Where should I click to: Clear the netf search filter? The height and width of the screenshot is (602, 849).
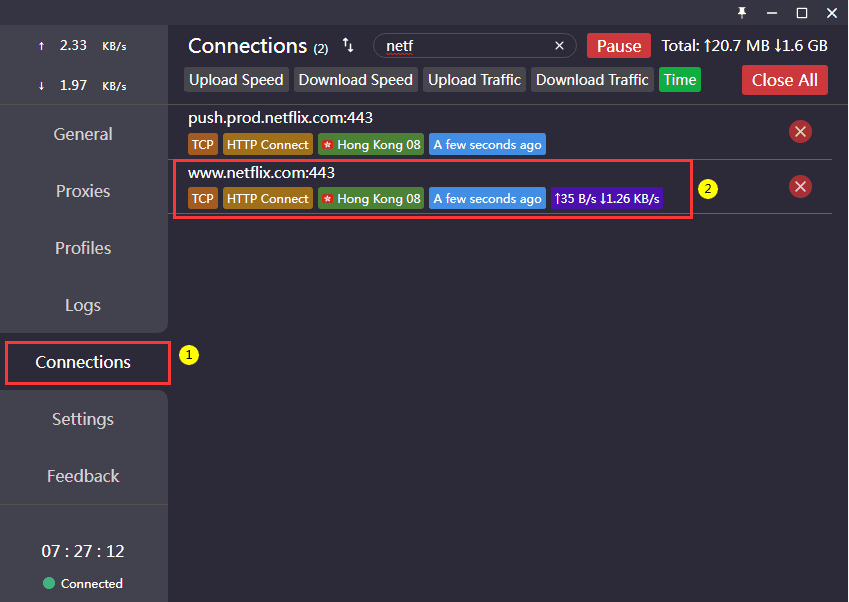pos(559,46)
